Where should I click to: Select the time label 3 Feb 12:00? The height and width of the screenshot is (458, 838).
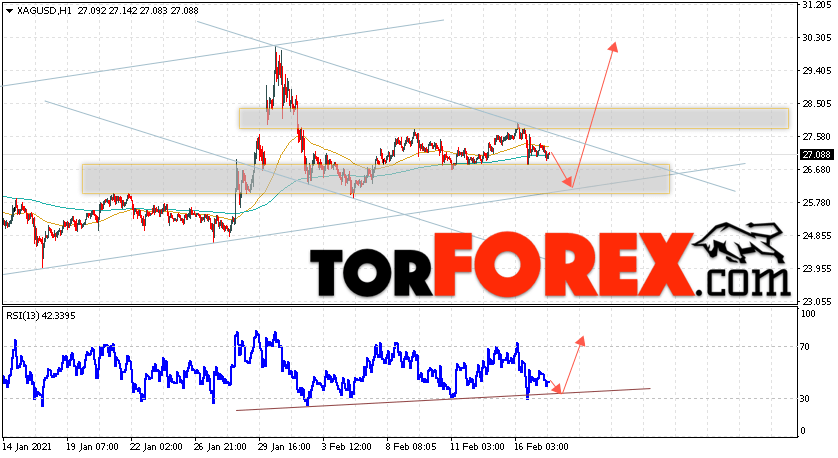[x=347, y=447]
